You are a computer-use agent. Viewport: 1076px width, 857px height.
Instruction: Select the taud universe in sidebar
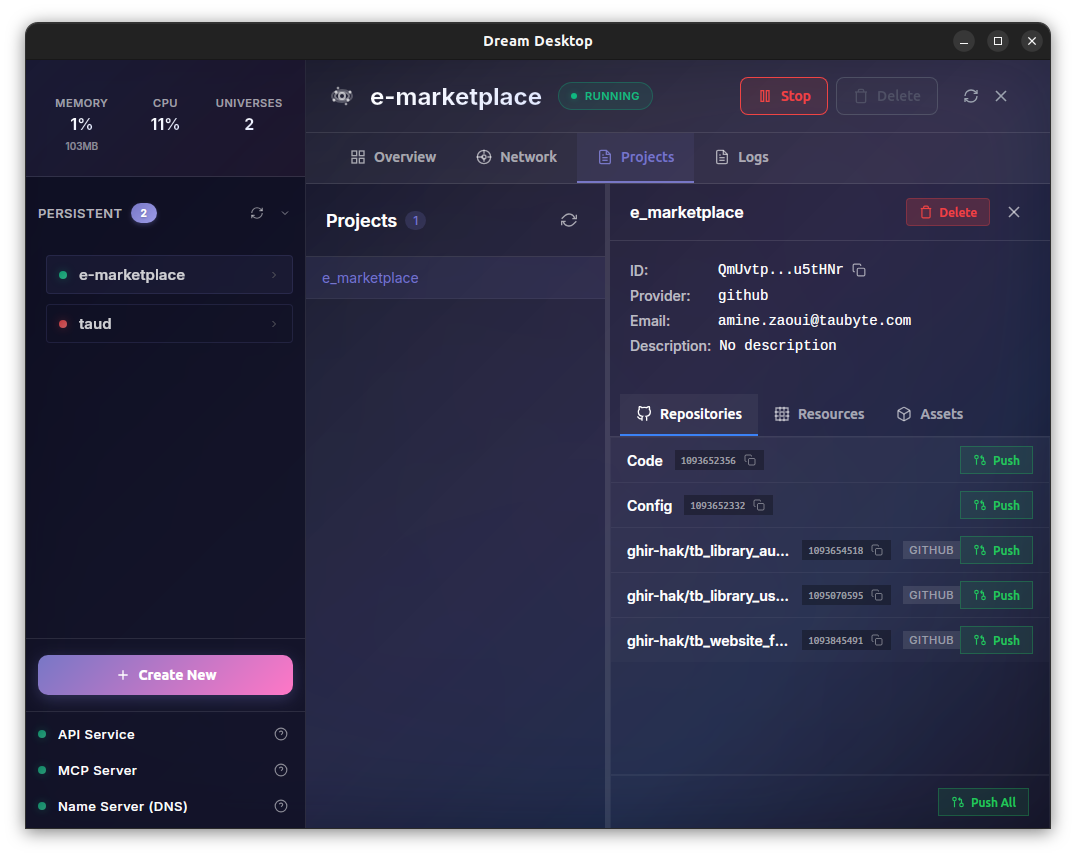coord(169,324)
